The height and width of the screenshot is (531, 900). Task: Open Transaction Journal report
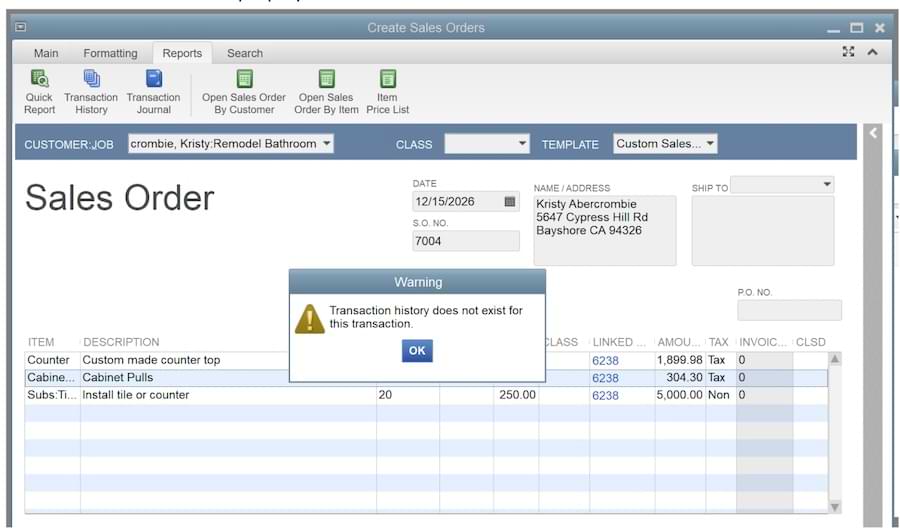(153, 92)
